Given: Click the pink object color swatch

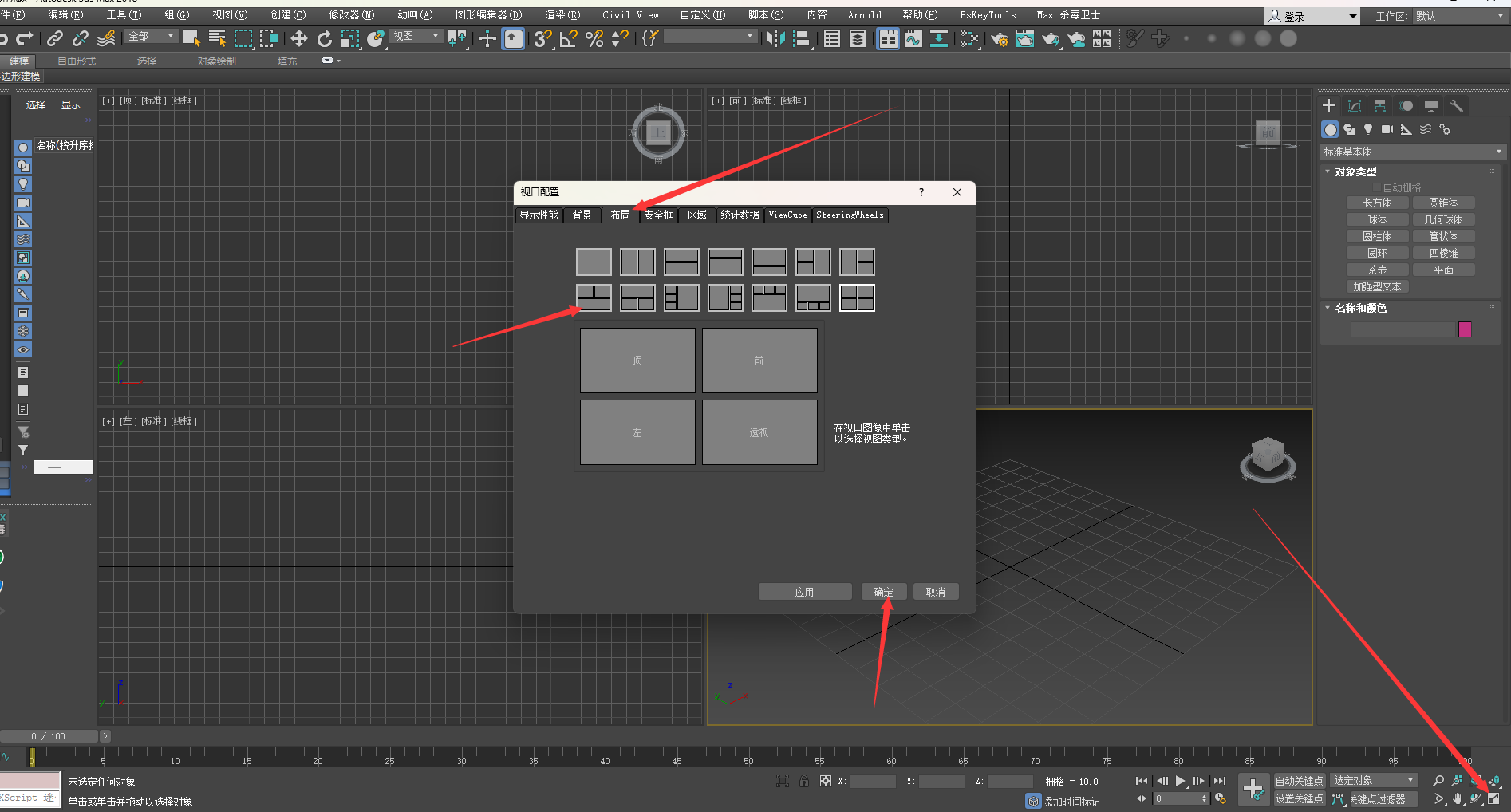Looking at the screenshot, I should (x=1465, y=329).
